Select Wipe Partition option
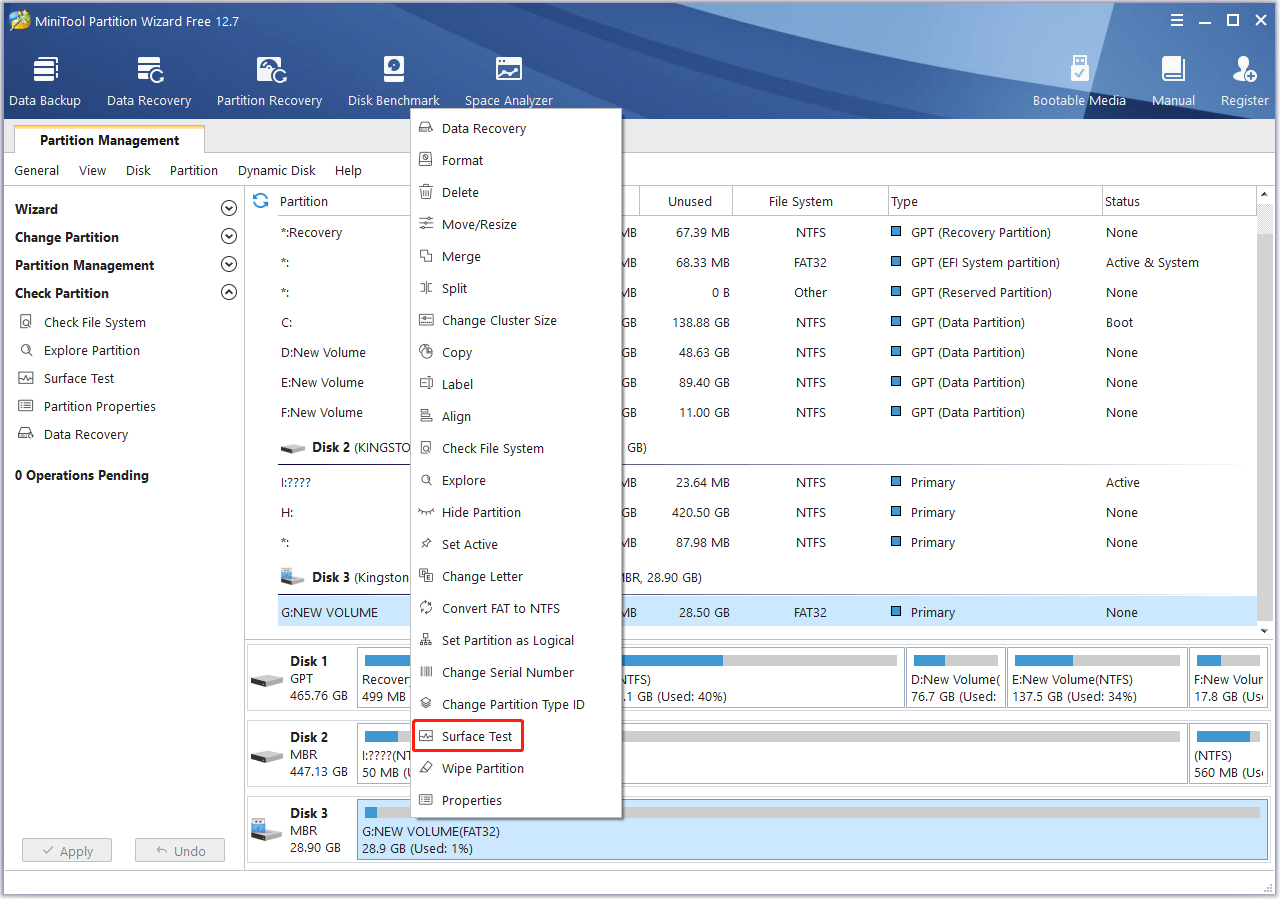 (x=516, y=768)
